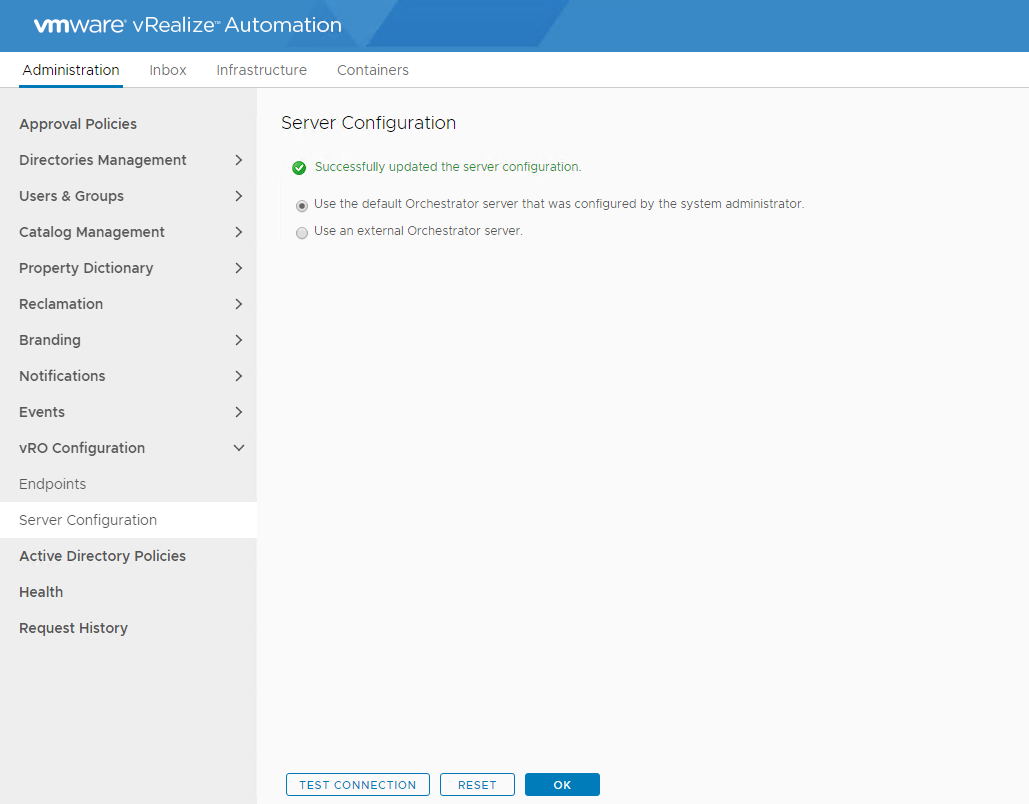Viewport: 1029px width, 804px height.
Task: Go to the Containers tab
Action: (x=372, y=70)
